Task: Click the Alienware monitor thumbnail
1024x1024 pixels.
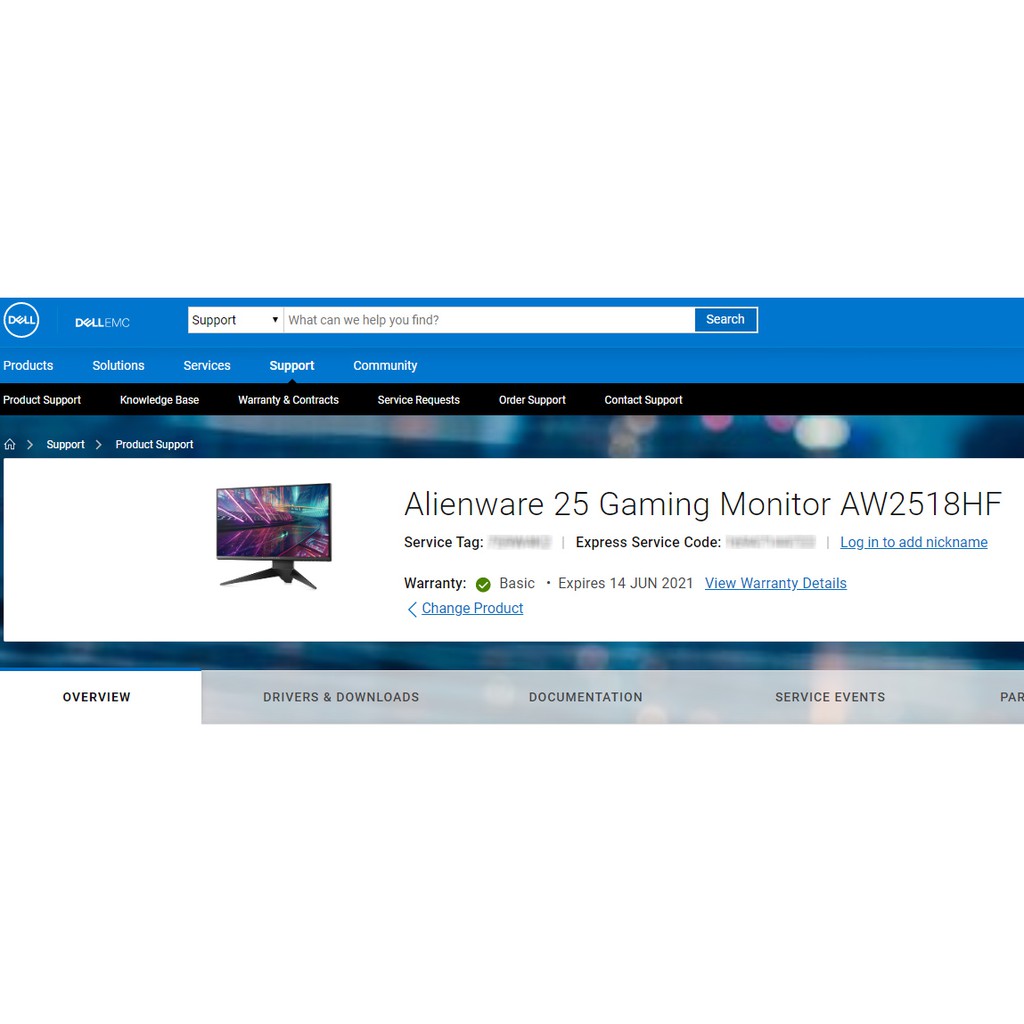Action: 274,534
